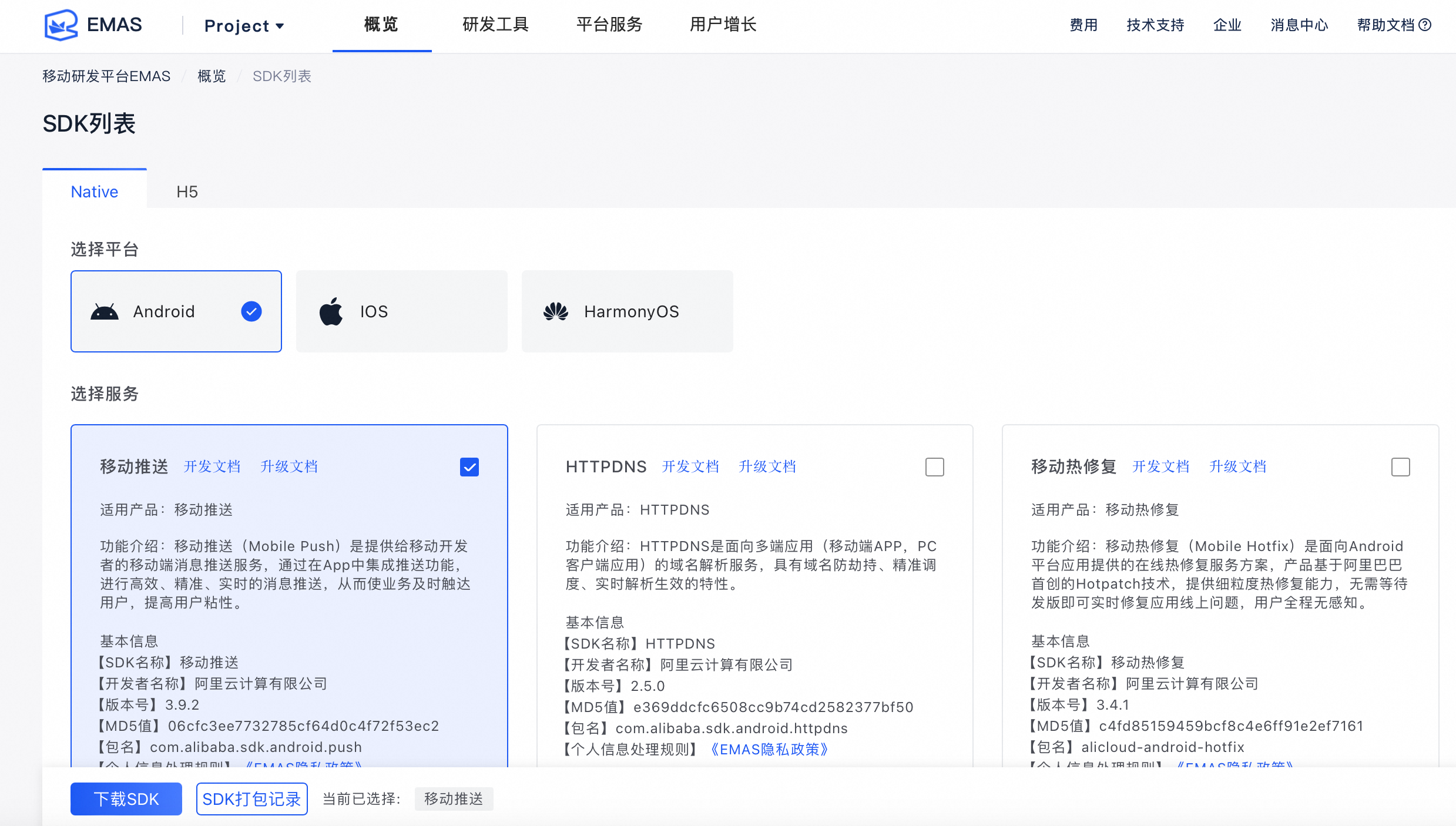Open 费用 in the top bar
The image size is (1456, 826).
[x=1083, y=25]
